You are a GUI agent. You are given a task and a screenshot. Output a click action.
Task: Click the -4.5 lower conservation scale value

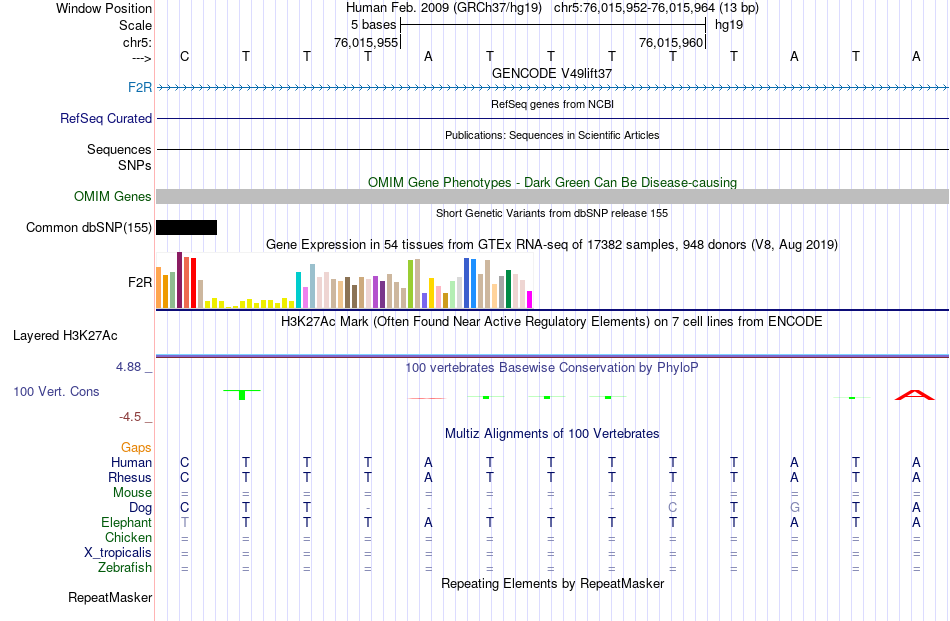pyautogui.click(x=130, y=417)
